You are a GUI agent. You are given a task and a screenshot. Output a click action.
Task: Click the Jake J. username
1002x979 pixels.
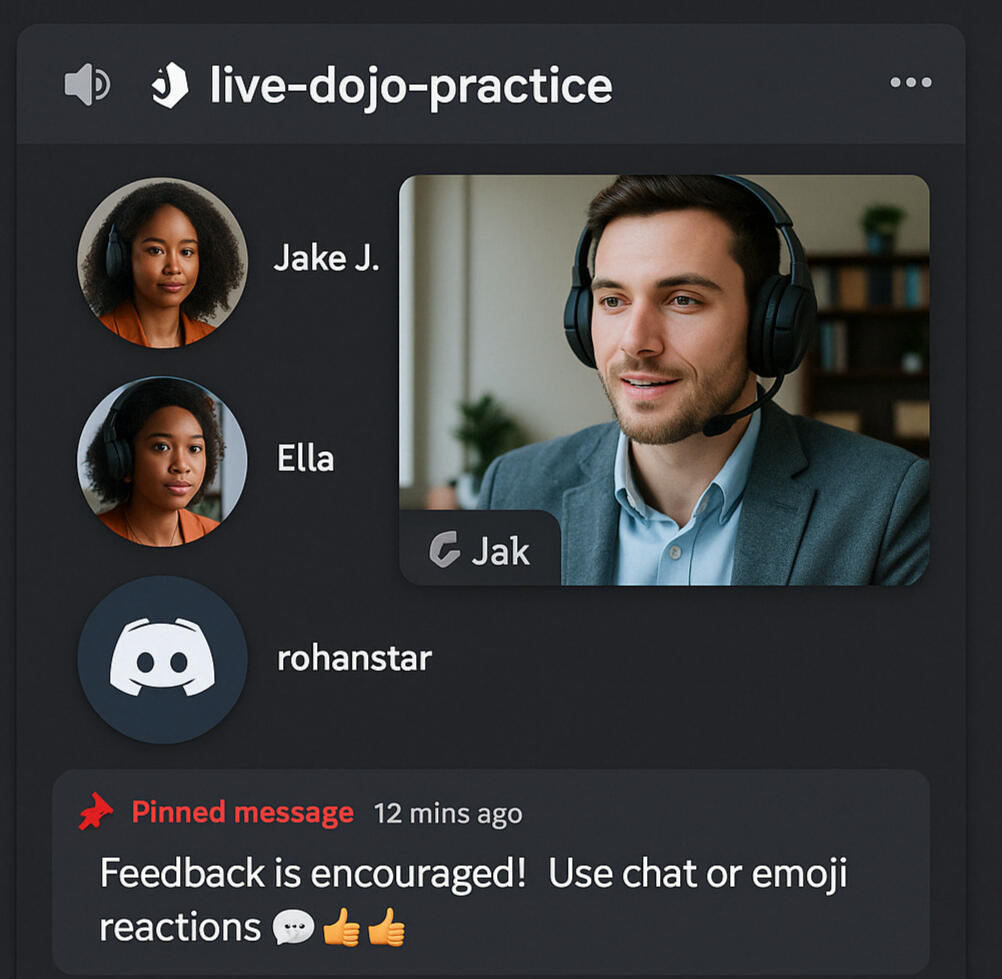[x=327, y=258]
